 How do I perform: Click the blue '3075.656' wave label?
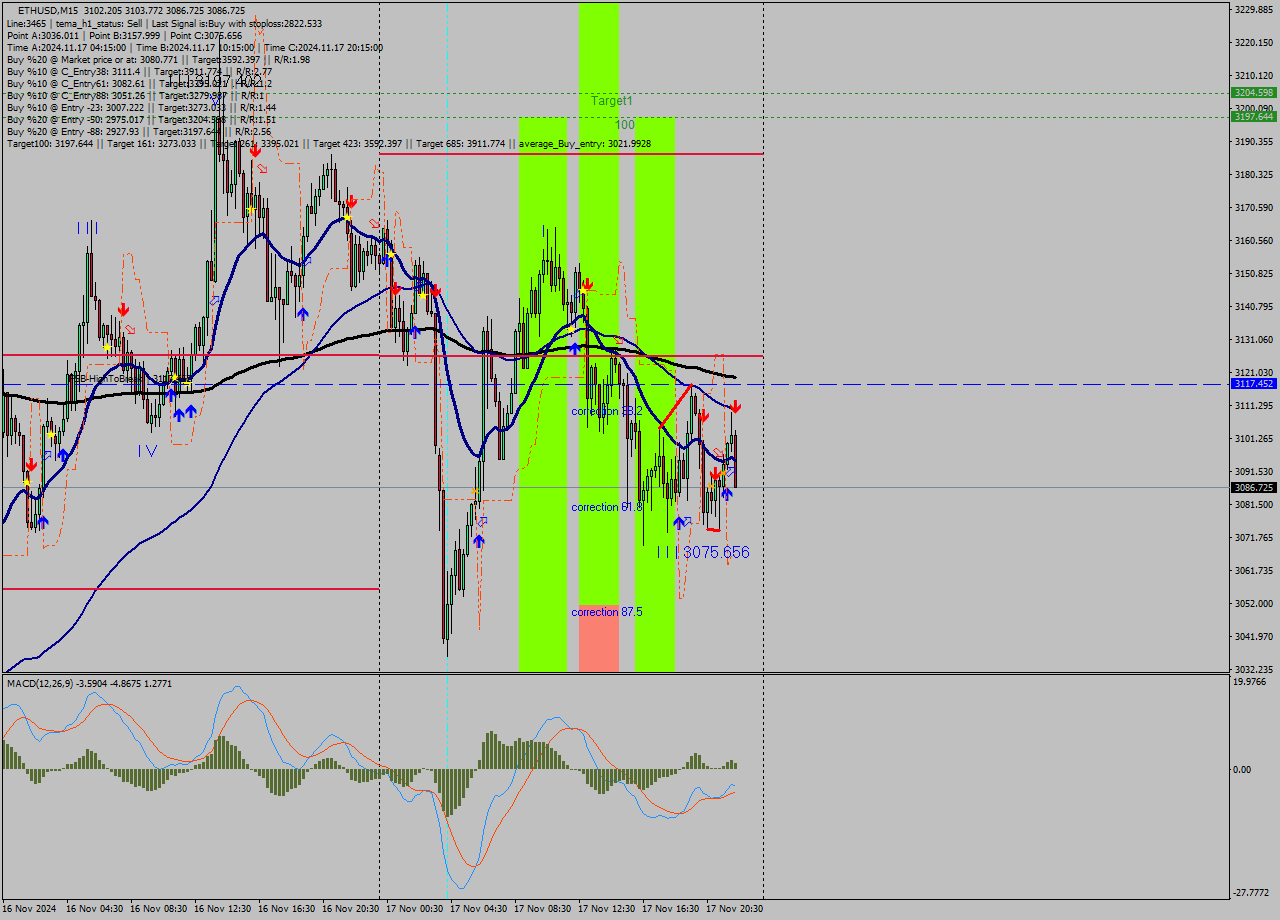tap(716, 552)
